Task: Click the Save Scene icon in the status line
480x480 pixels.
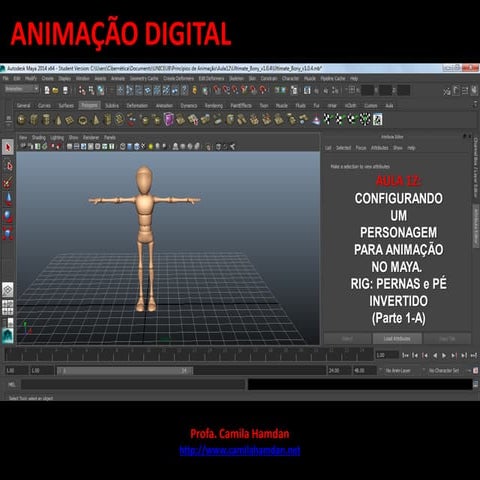Action: [x=66, y=90]
